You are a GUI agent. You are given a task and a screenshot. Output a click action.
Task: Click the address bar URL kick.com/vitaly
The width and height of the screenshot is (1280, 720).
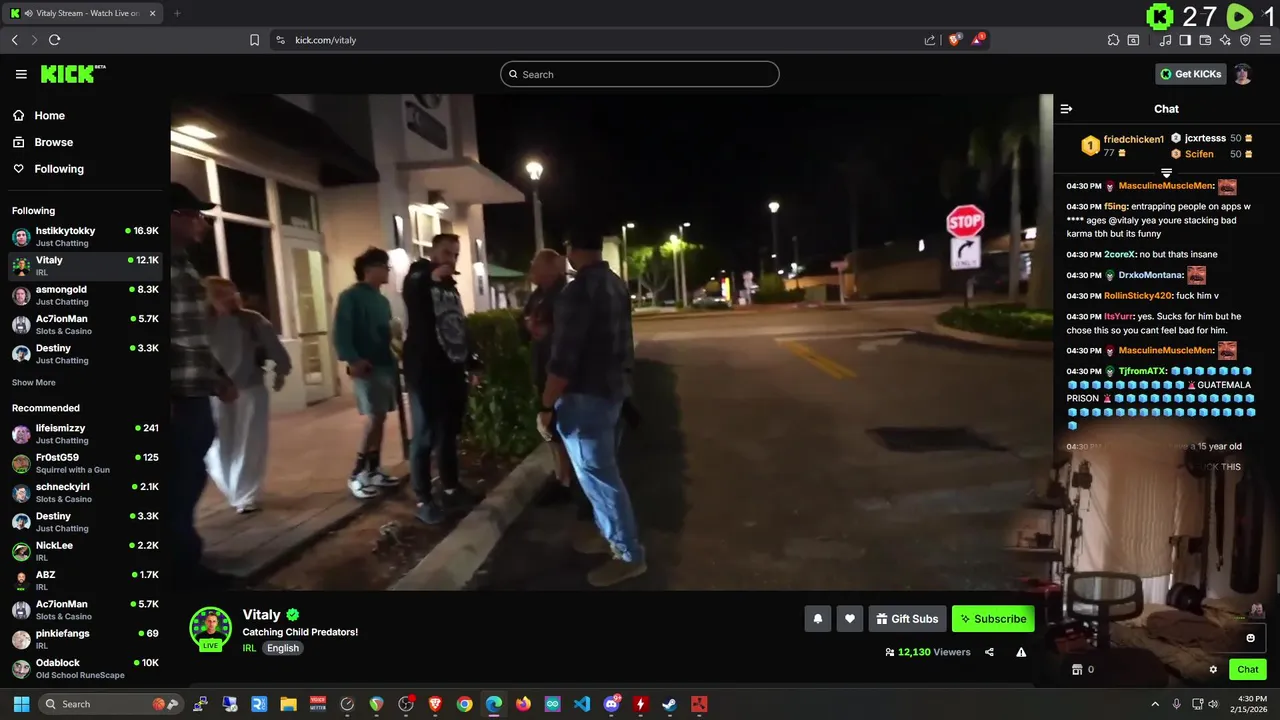(x=326, y=40)
